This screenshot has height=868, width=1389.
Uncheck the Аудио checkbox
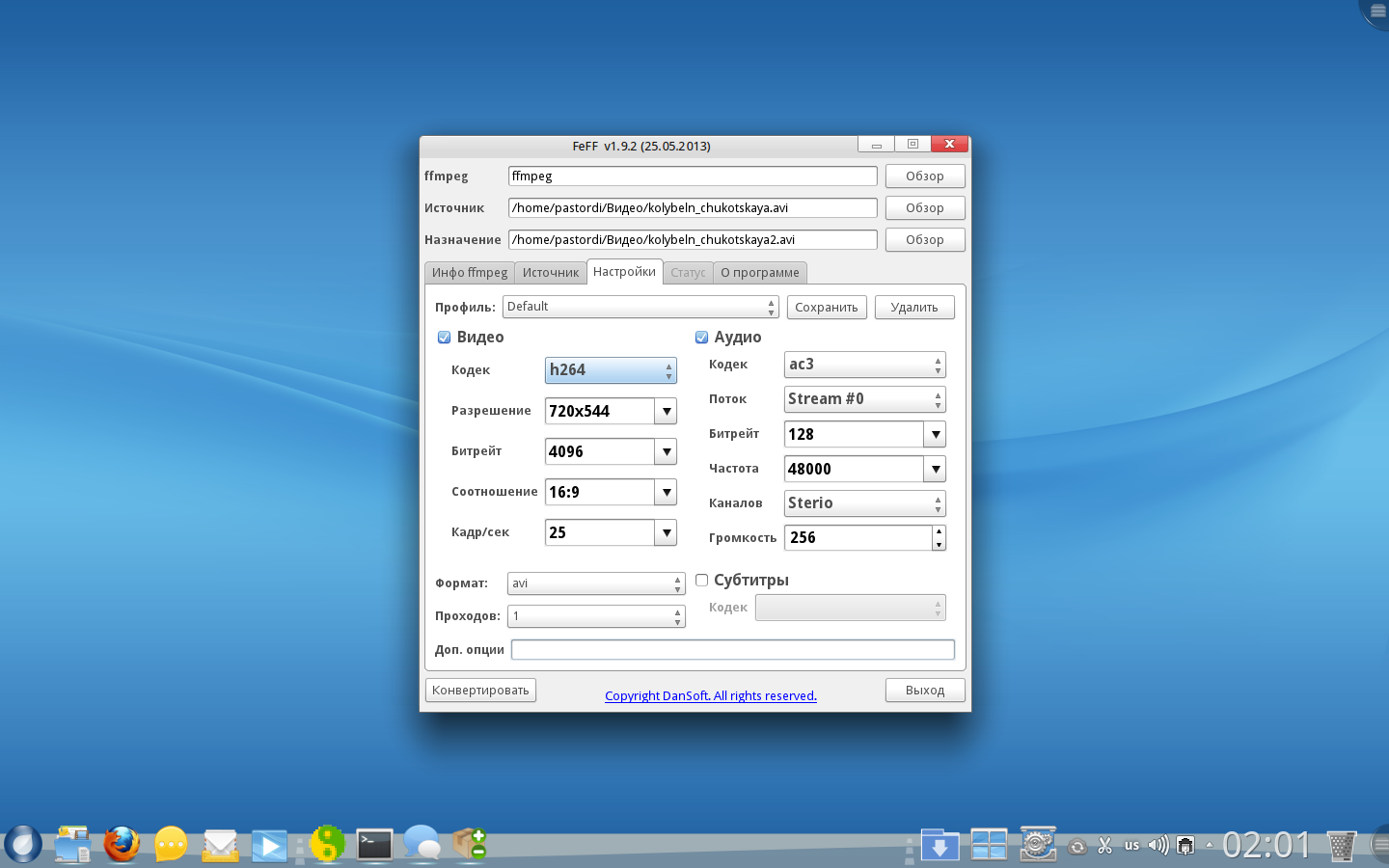coord(702,338)
